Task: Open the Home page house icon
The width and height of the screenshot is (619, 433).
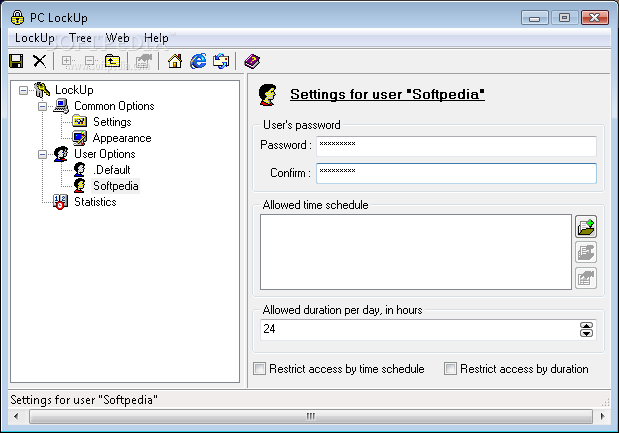Action: [x=175, y=61]
